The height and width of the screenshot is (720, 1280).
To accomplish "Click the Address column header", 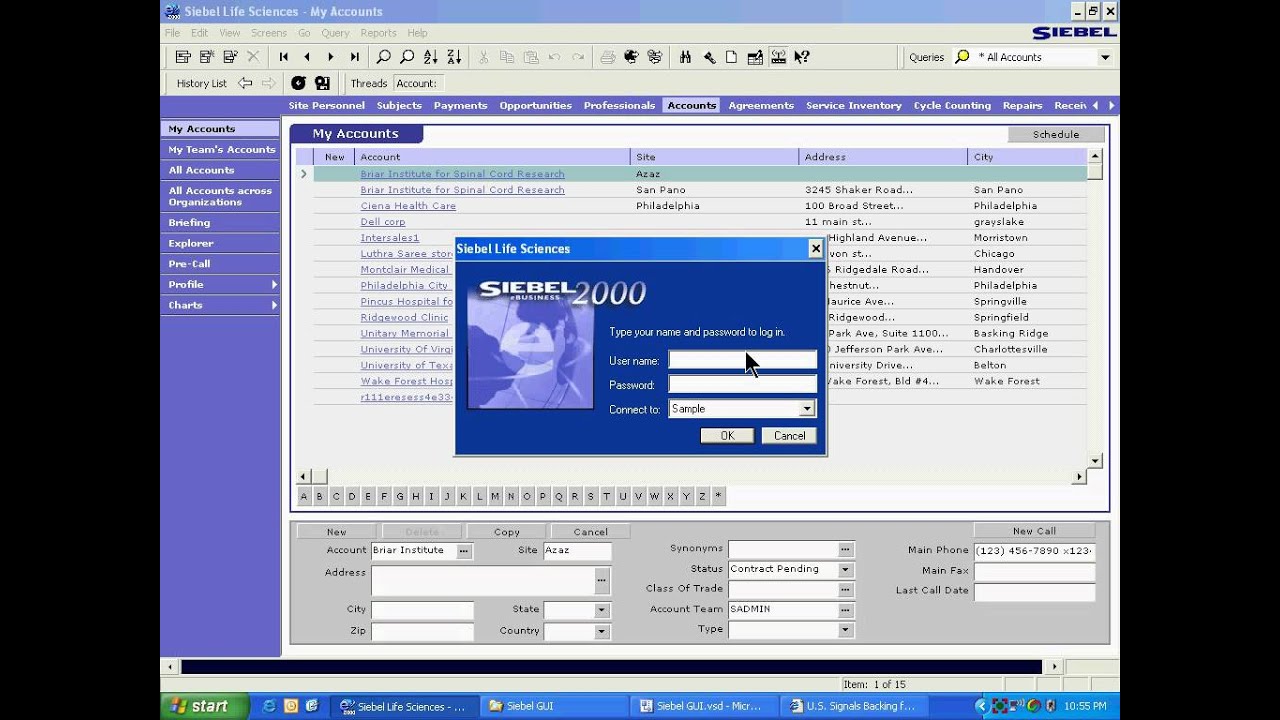I will [x=883, y=157].
